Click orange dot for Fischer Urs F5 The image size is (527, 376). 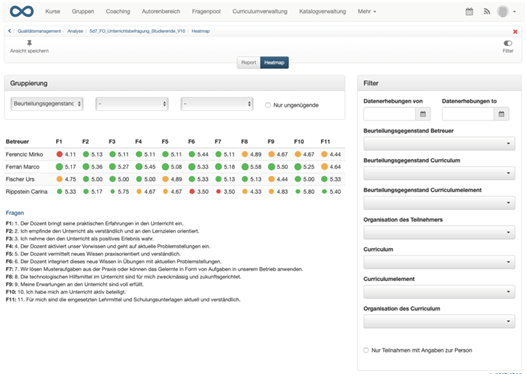(x=165, y=179)
